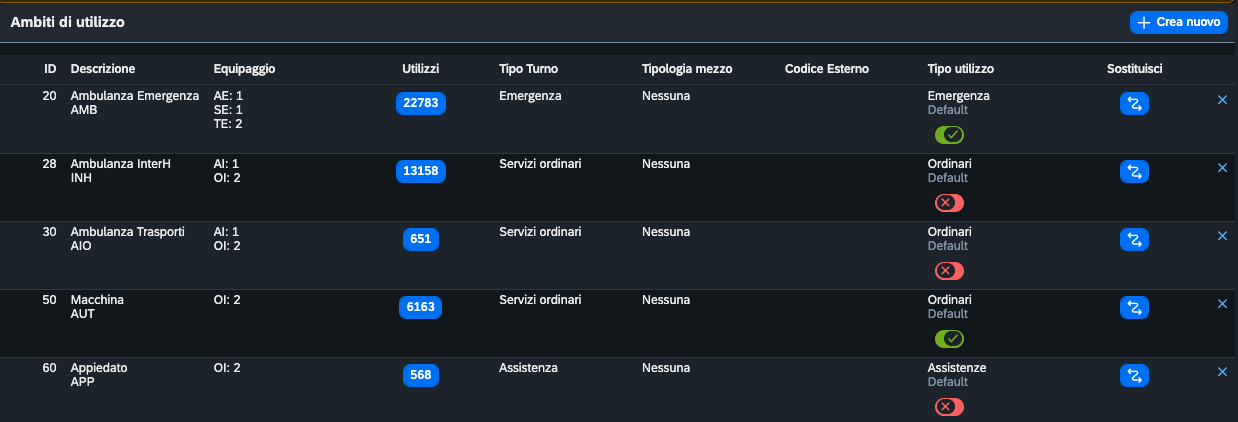
Task: Enable the Default toggle for Ambulanza InterH
Action: (x=949, y=202)
